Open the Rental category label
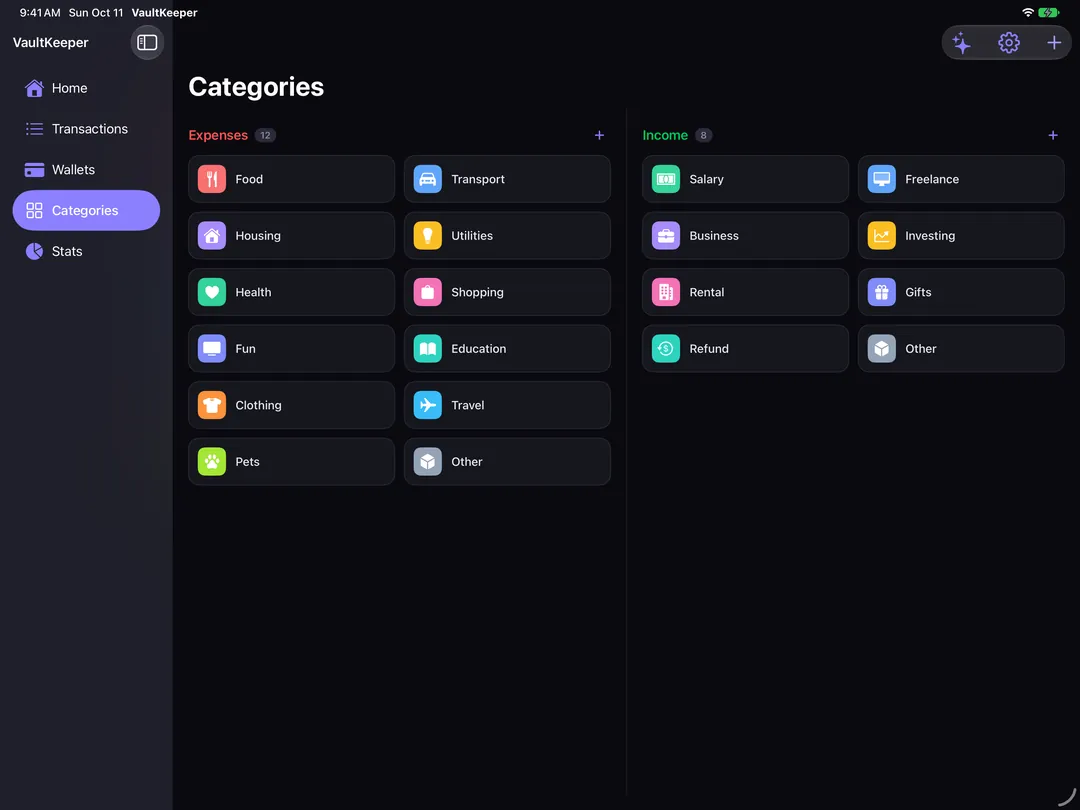This screenshot has width=1080, height=810. coord(706,292)
